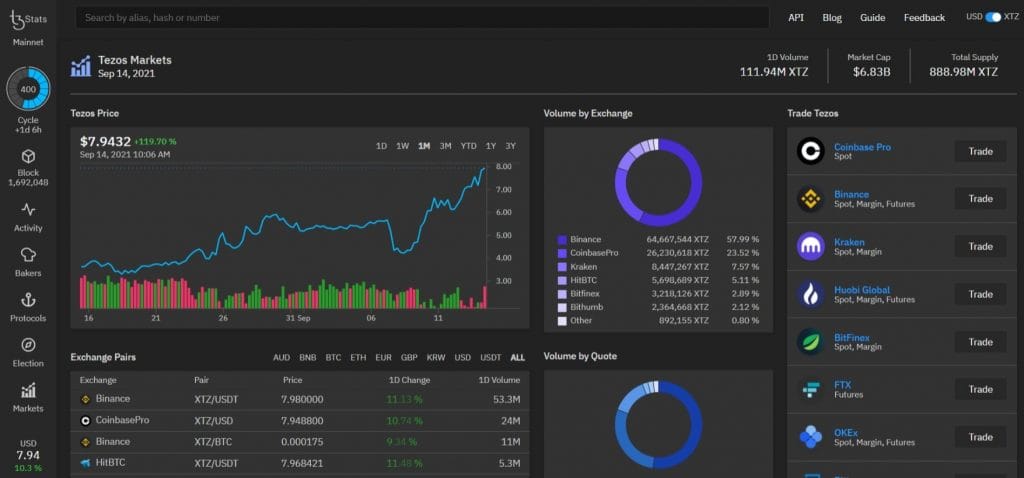This screenshot has height=478, width=1024.
Task: Select the 1D chart range
Action: (381, 146)
